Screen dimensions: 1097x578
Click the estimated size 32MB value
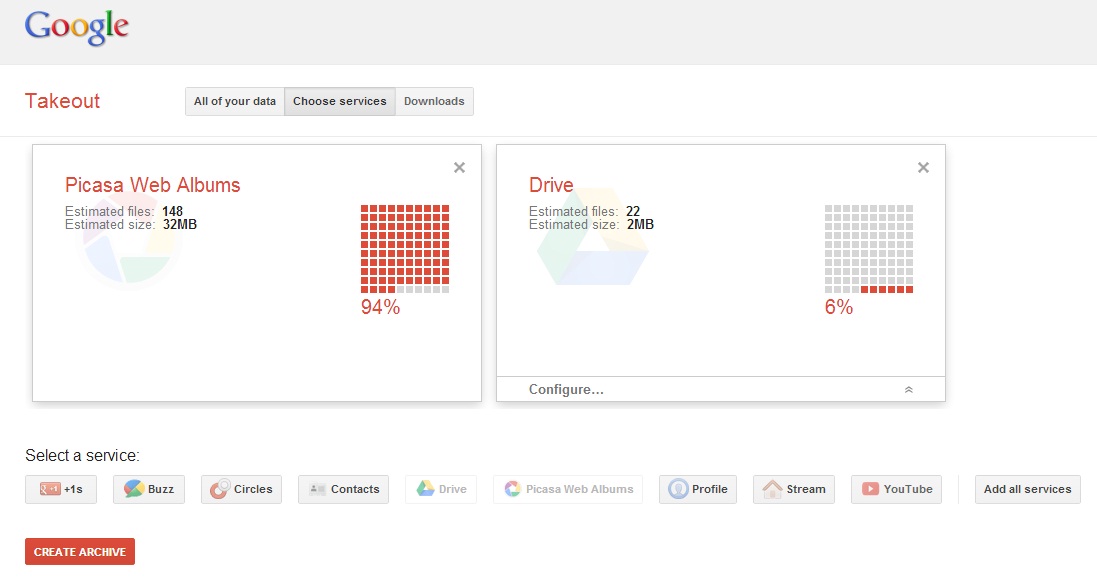point(180,225)
